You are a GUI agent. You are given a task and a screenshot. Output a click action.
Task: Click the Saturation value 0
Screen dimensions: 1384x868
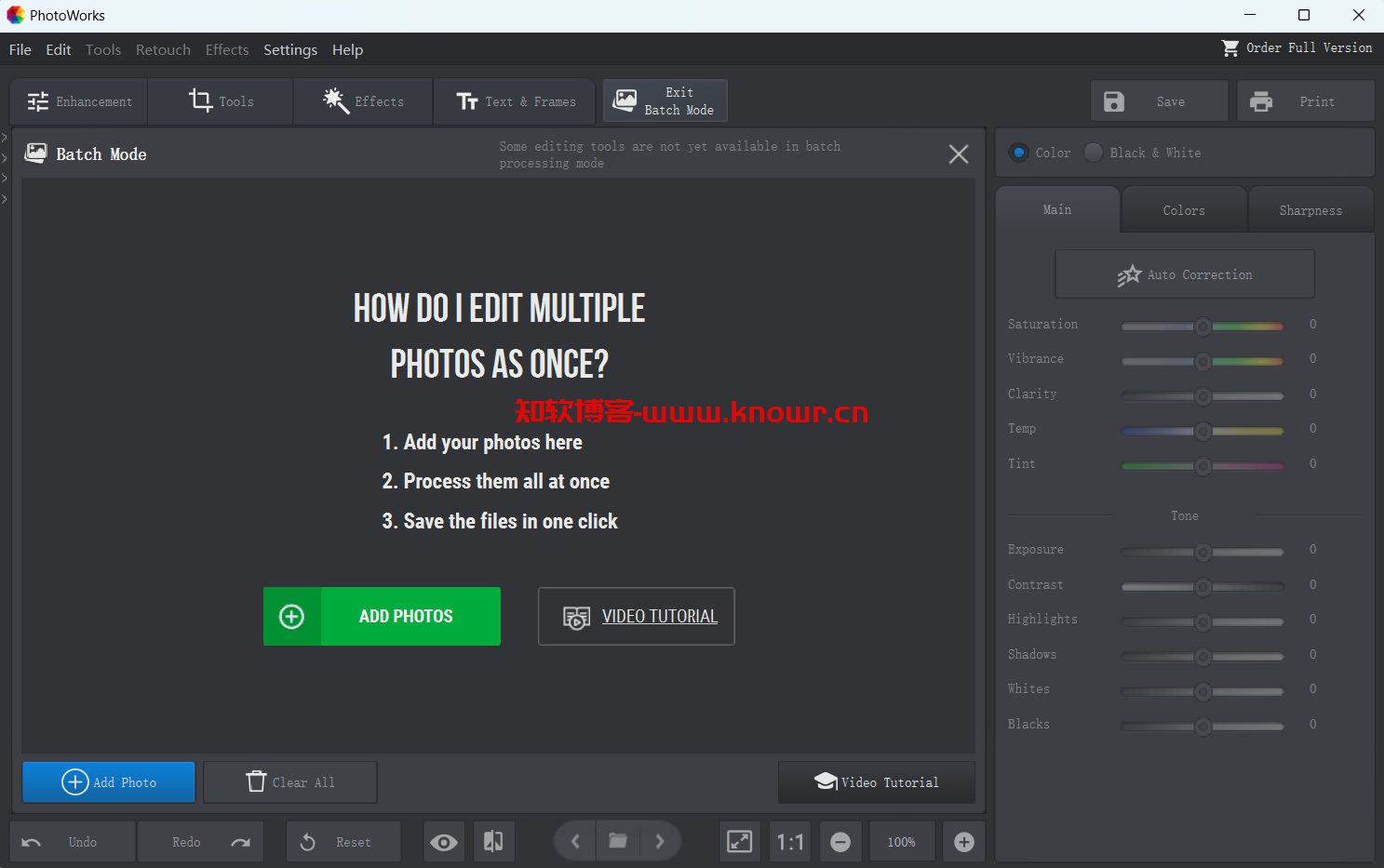(1313, 324)
